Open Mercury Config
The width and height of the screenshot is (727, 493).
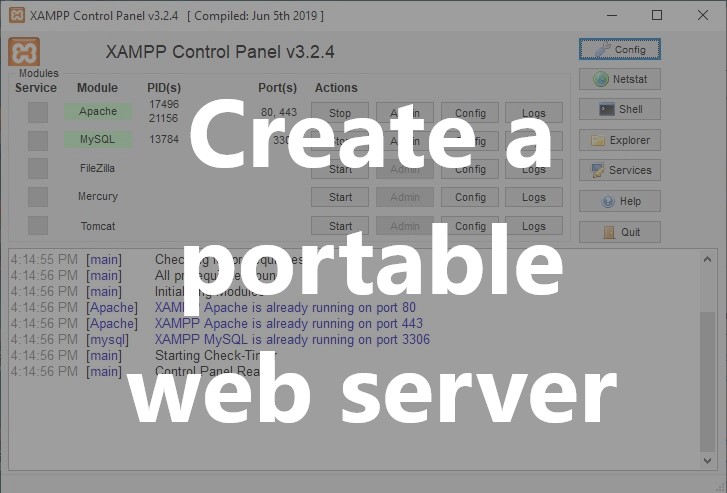470,197
